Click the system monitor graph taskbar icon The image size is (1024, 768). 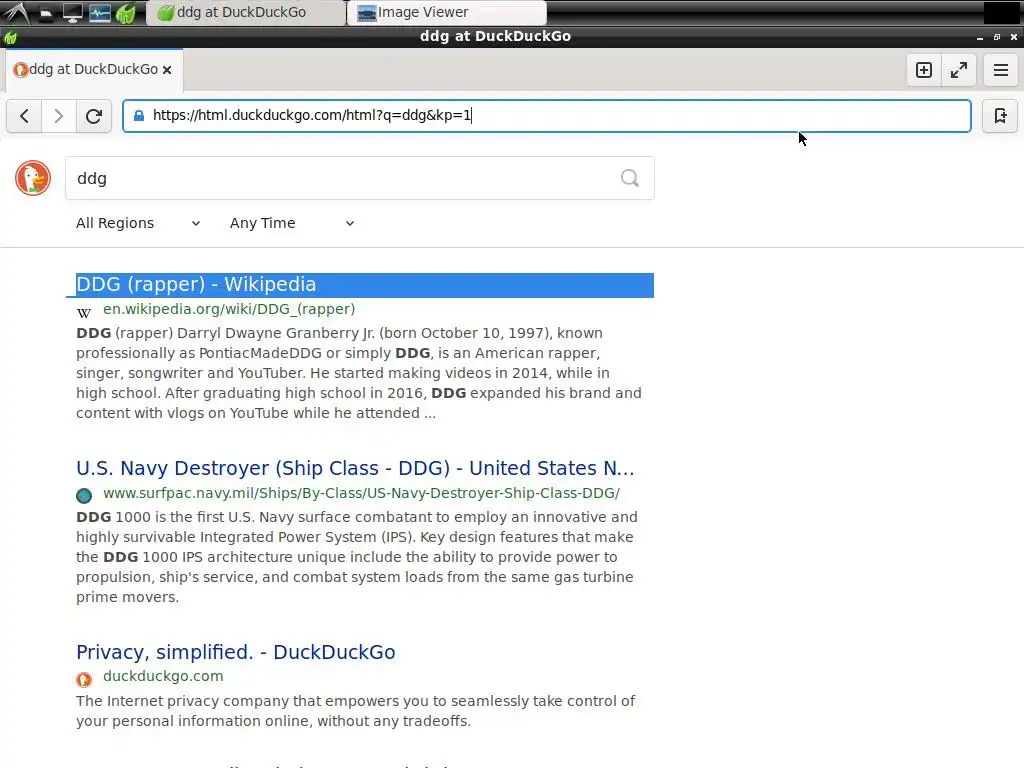[100, 12]
